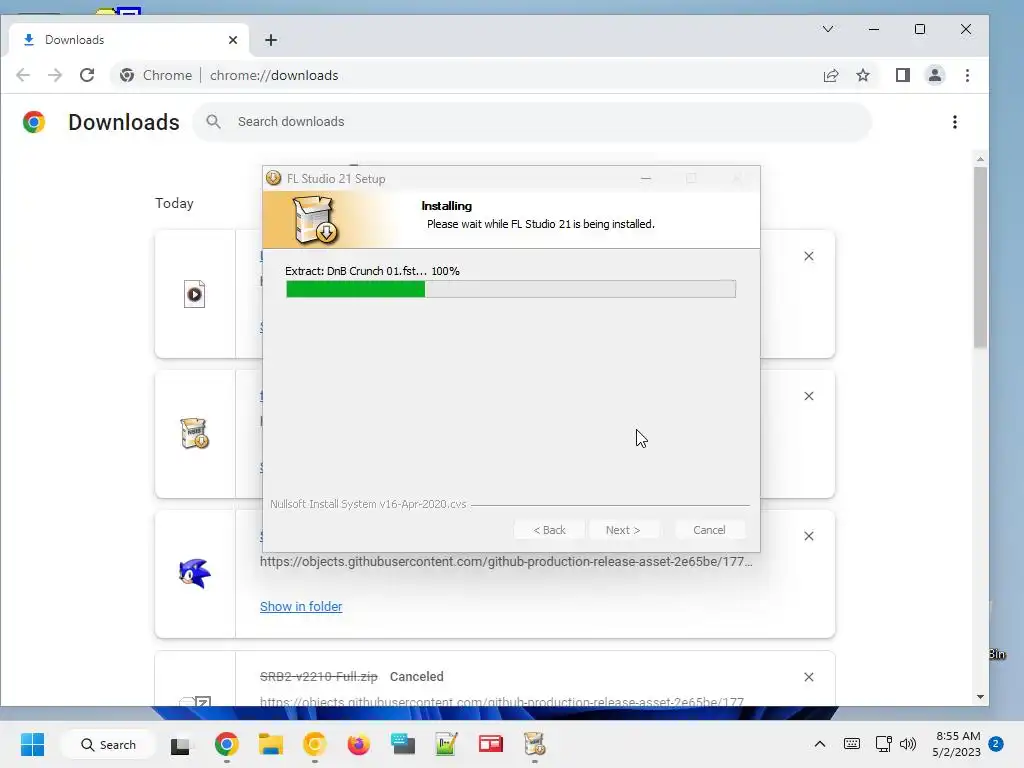Open Task View on taskbar

pyautogui.click(x=180, y=744)
